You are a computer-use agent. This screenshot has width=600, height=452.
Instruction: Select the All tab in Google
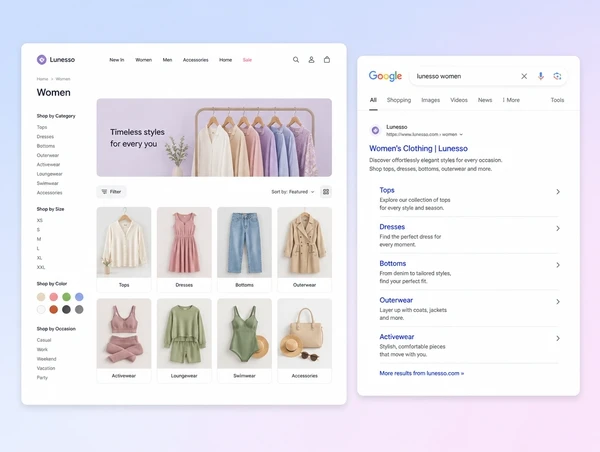click(x=373, y=100)
